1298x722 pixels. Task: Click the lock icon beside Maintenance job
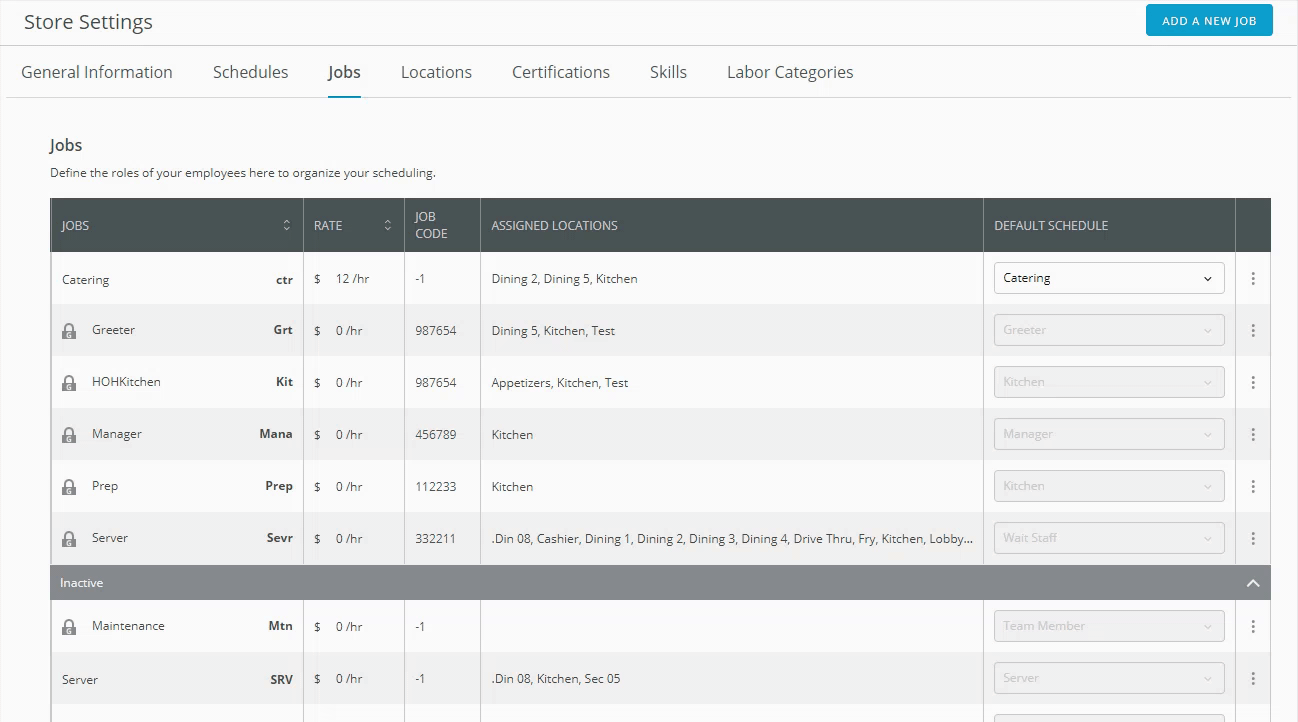click(x=69, y=627)
